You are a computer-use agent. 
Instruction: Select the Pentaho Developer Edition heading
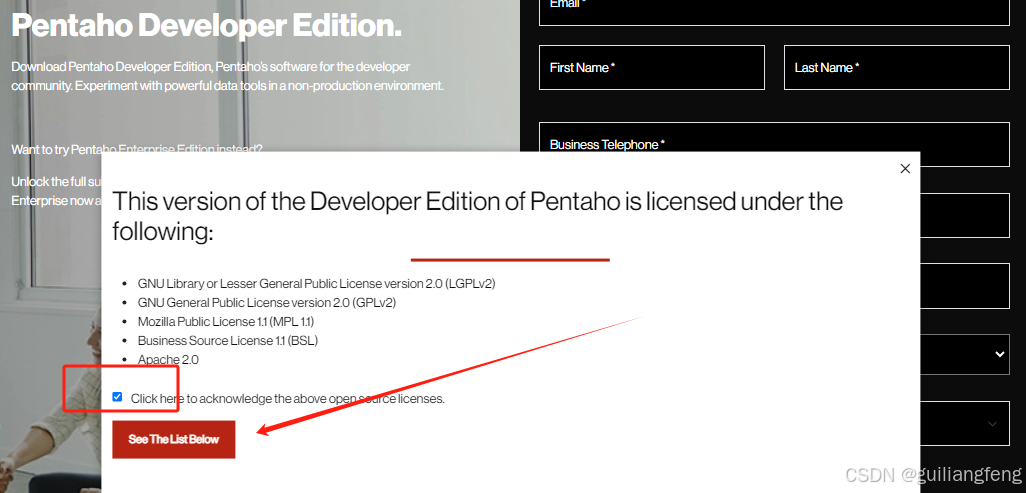(x=206, y=25)
